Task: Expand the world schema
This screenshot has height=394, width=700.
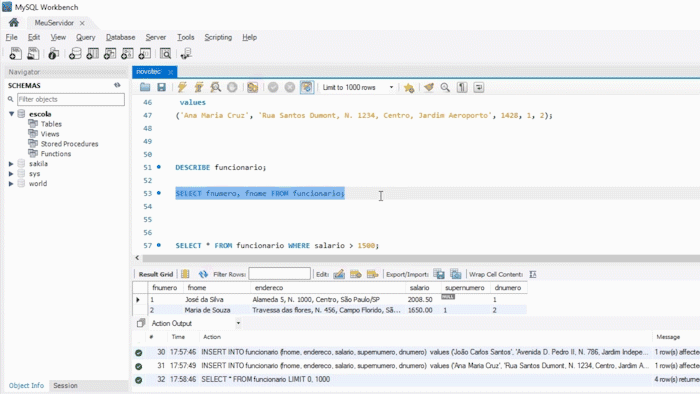Action: click(11, 183)
